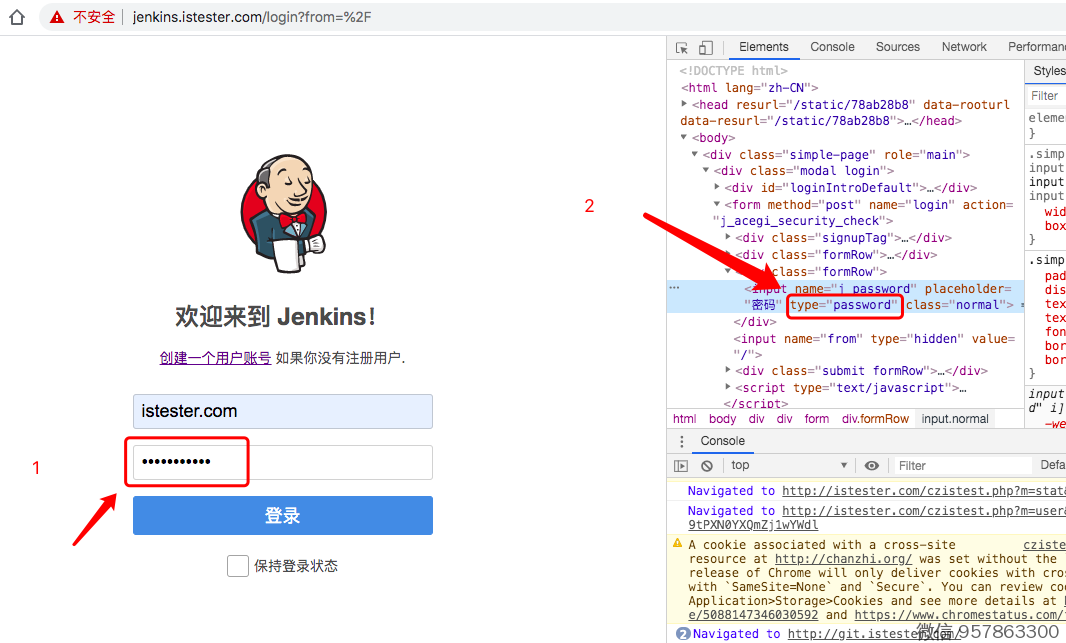Show the console sidebar icon
The height and width of the screenshot is (643, 1066).
pyautogui.click(x=681, y=466)
